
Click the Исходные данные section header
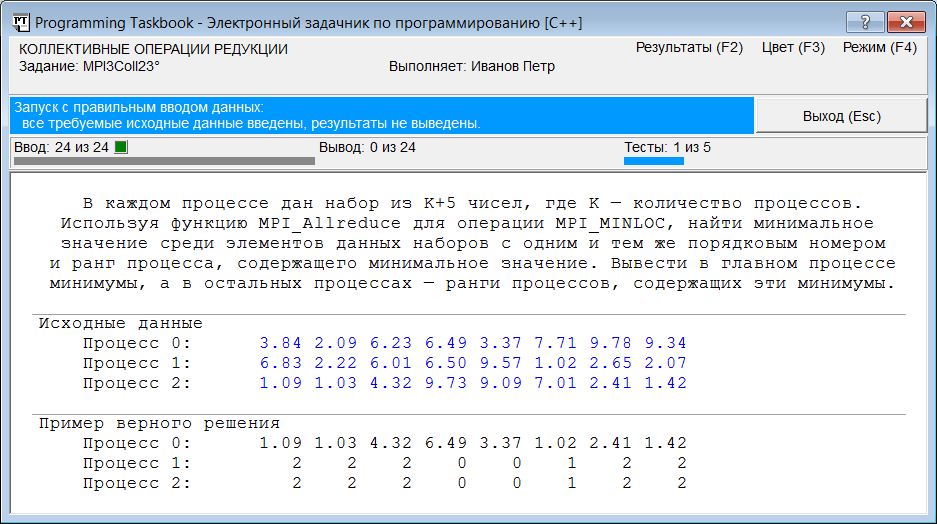point(120,323)
